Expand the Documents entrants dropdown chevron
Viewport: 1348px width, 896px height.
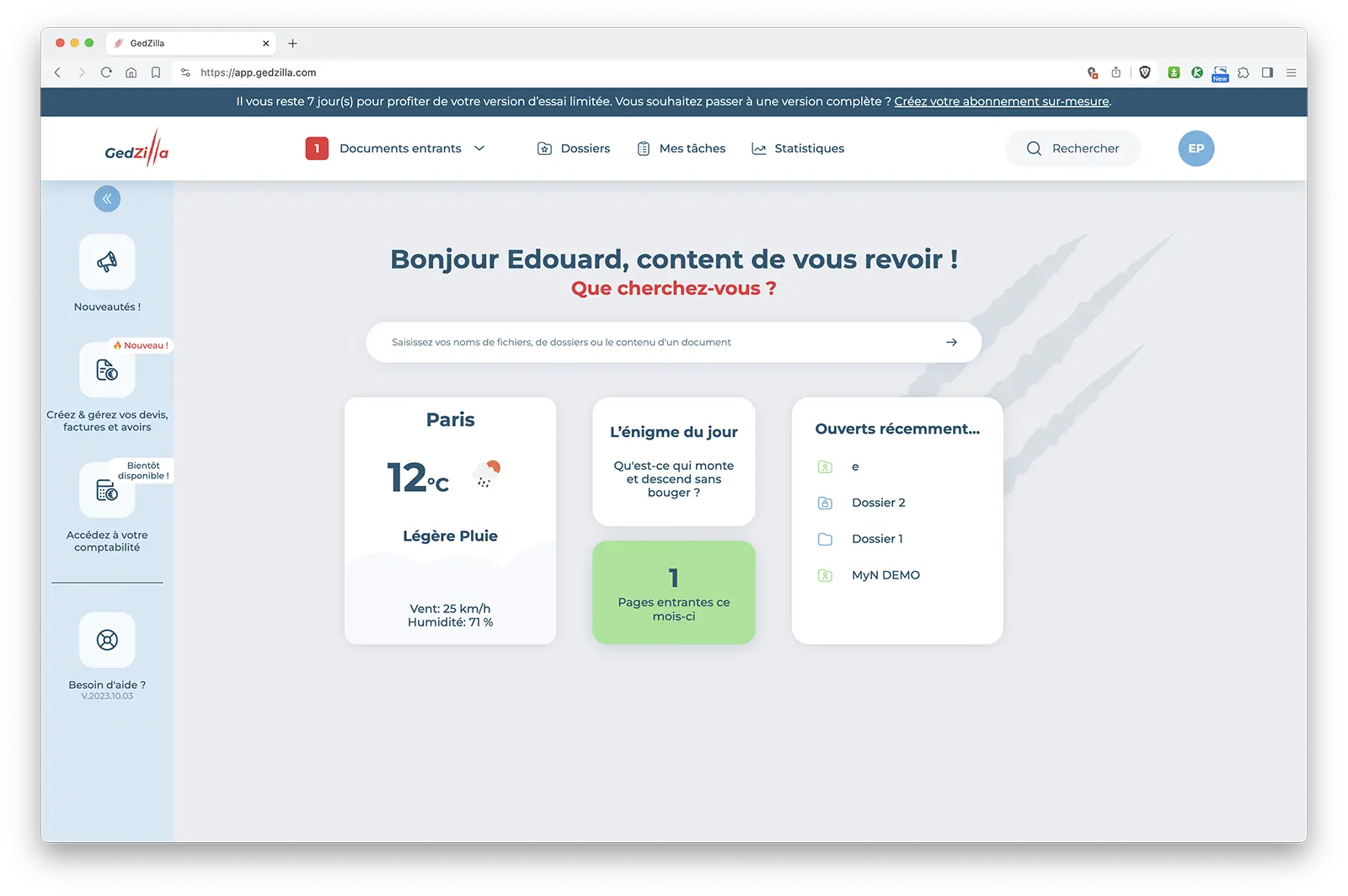click(x=479, y=148)
